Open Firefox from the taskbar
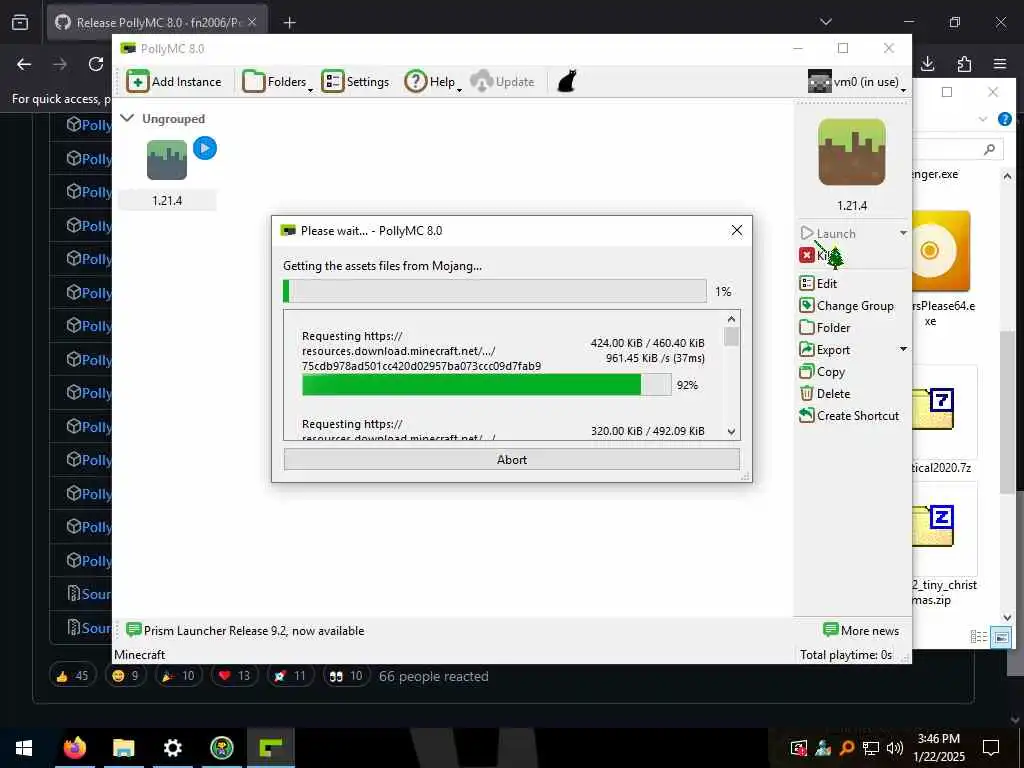1024x768 pixels. click(74, 748)
